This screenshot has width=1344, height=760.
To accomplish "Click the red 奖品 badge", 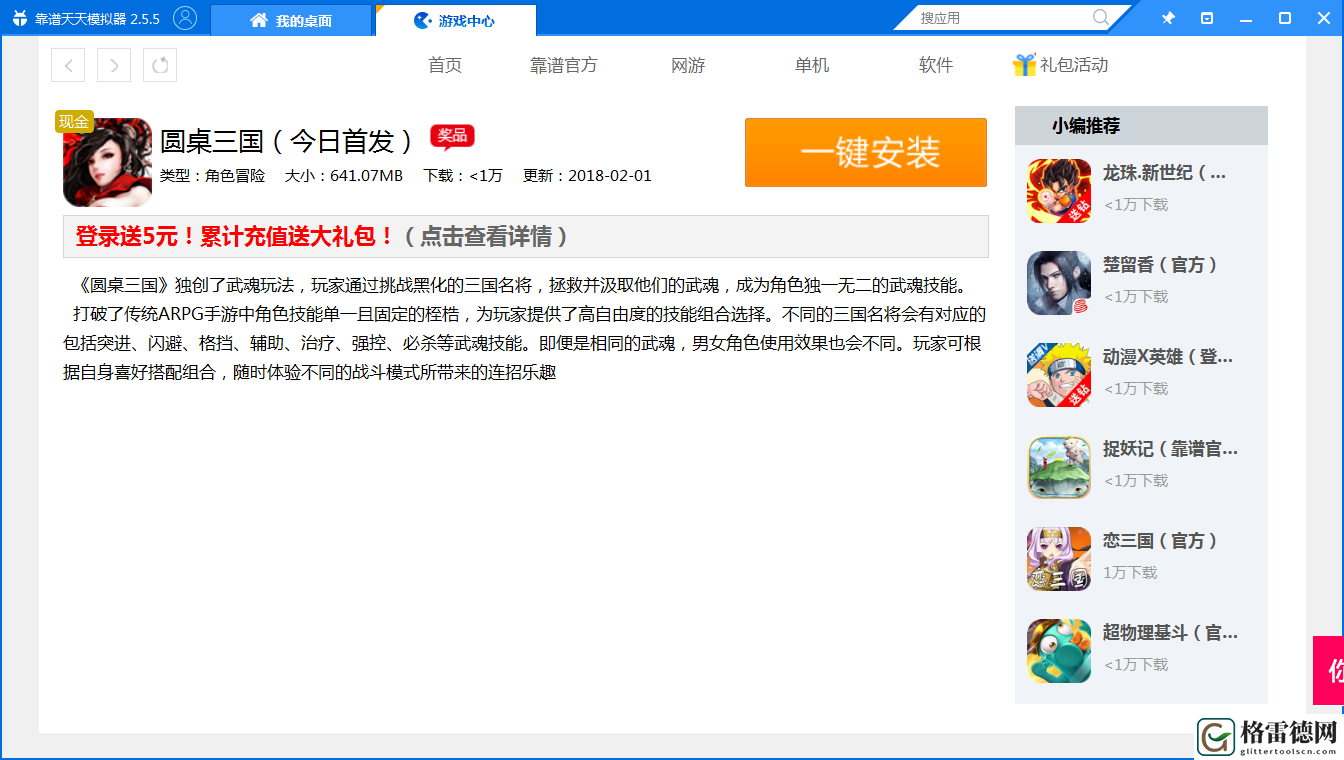I will click(x=452, y=137).
